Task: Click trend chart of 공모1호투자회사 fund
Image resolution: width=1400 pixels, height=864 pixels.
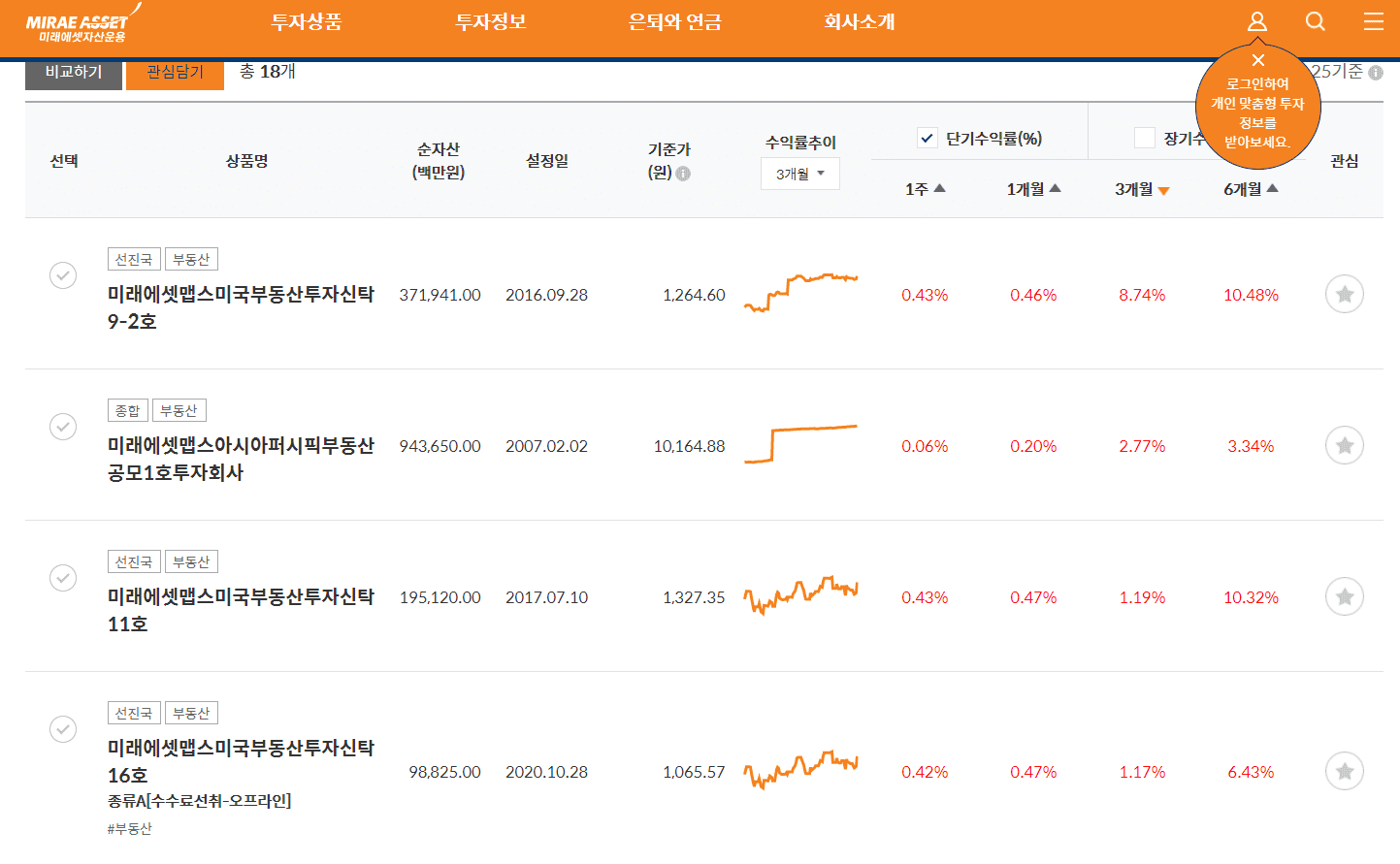Action: pyautogui.click(x=800, y=443)
